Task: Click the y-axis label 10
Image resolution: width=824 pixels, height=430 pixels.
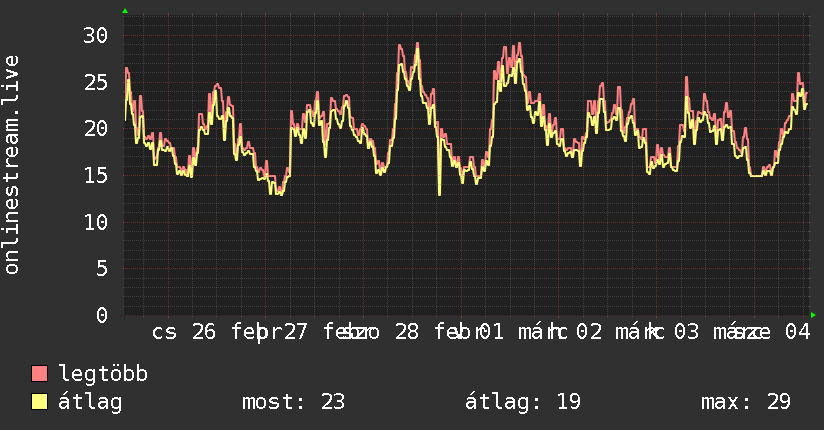Action: 96,222
